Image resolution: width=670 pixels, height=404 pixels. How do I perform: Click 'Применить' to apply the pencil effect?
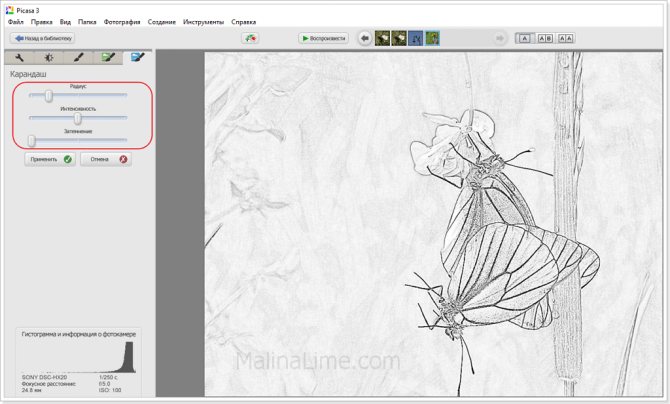pyautogui.click(x=50, y=159)
